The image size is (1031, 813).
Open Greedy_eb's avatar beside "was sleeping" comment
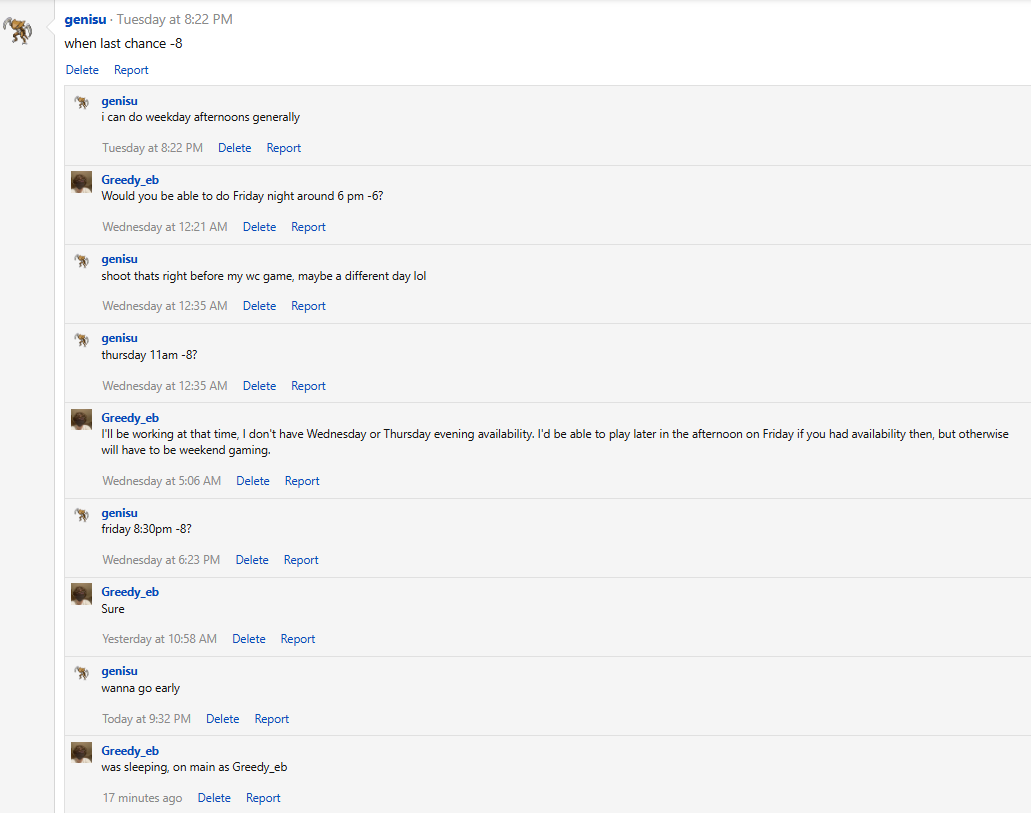(x=82, y=752)
